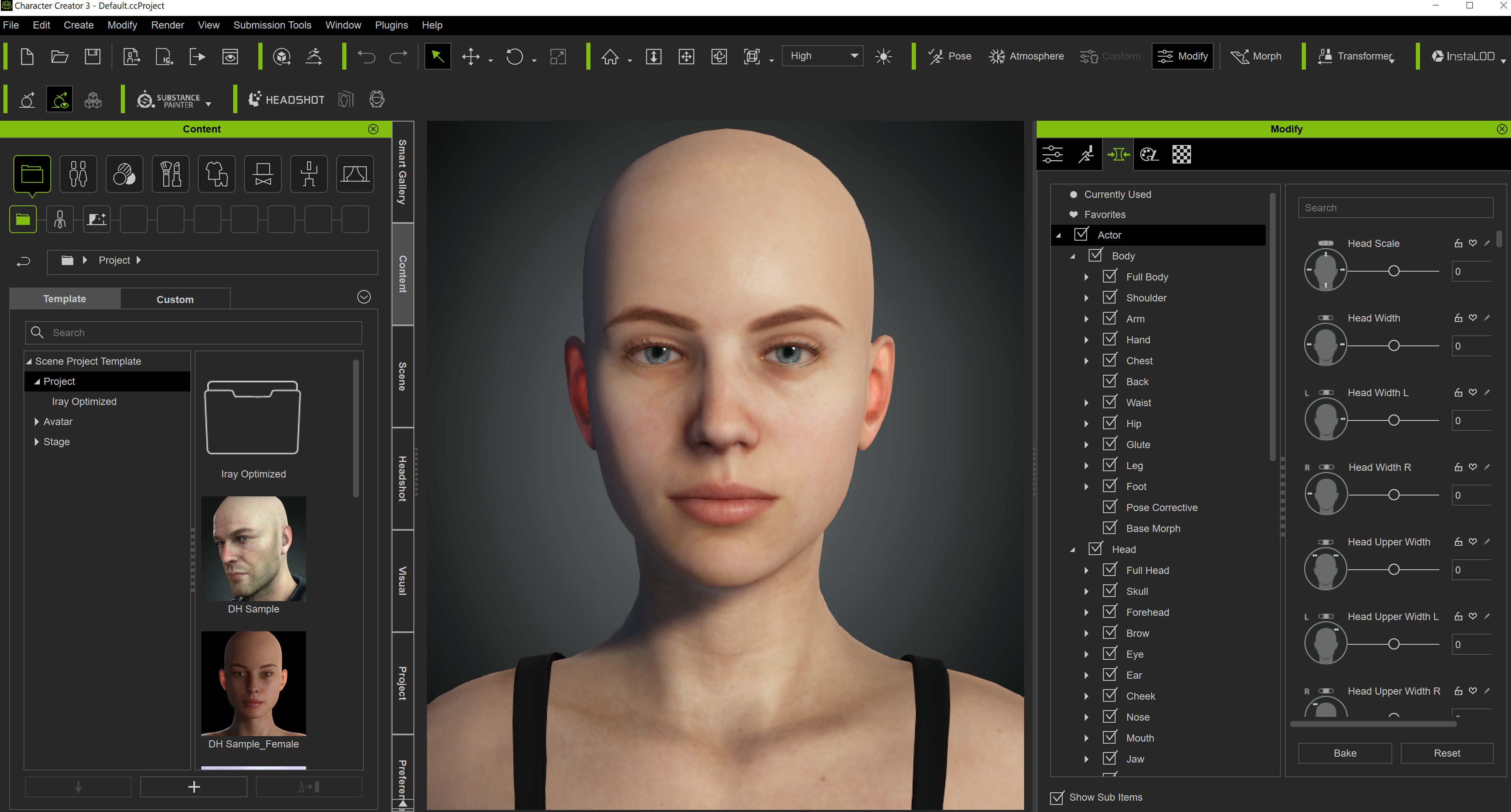Open the Material palette tab in Modify
This screenshot has width=1511, height=812.
pos(1149,155)
